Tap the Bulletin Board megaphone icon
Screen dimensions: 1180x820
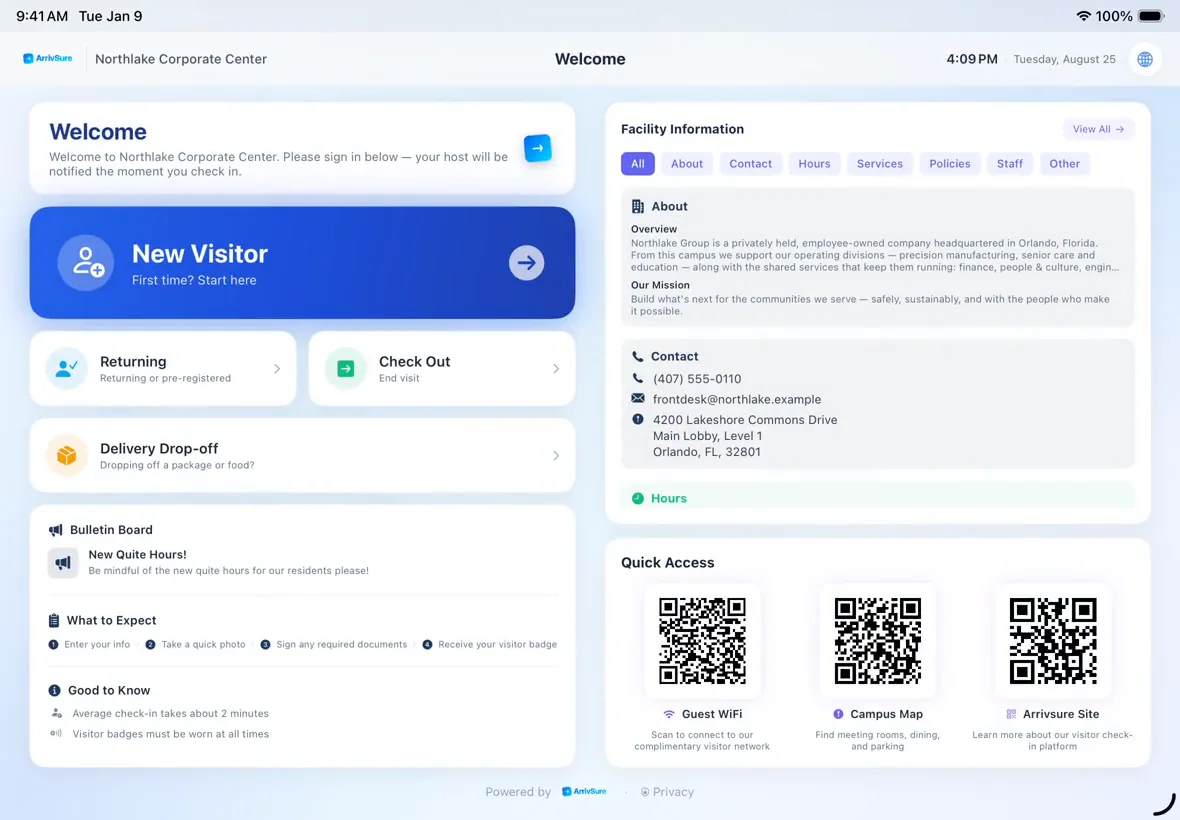point(56,530)
